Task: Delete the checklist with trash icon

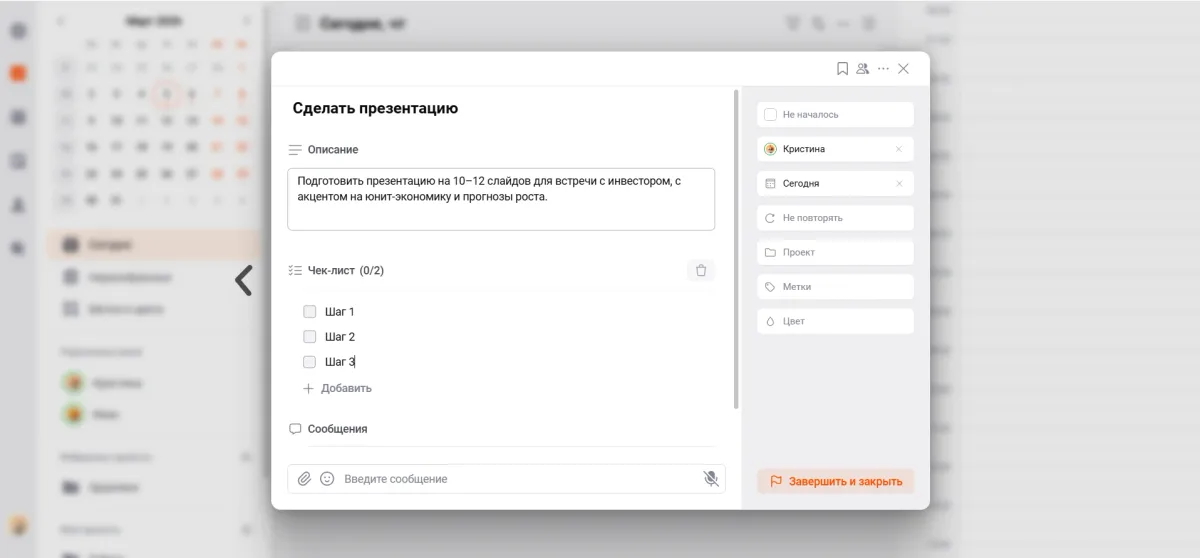Action: point(701,270)
